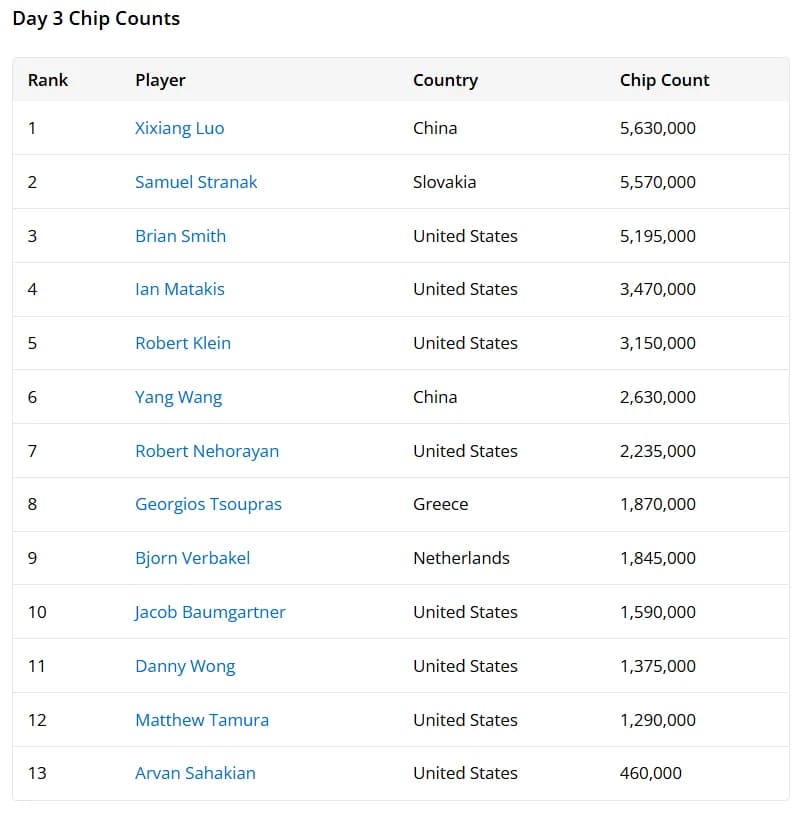Select the Robert Nehorayan link
Viewport: 801px width, 814px height.
(207, 451)
